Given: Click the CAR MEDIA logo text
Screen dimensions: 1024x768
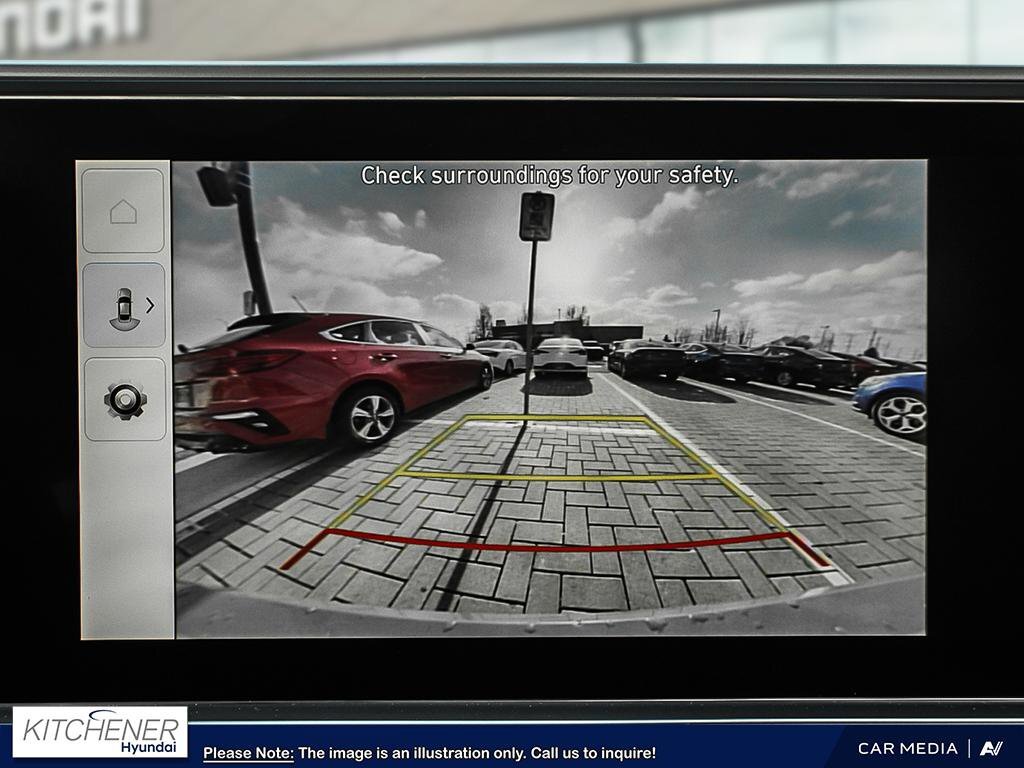Looking at the screenshot, I should [x=907, y=748].
